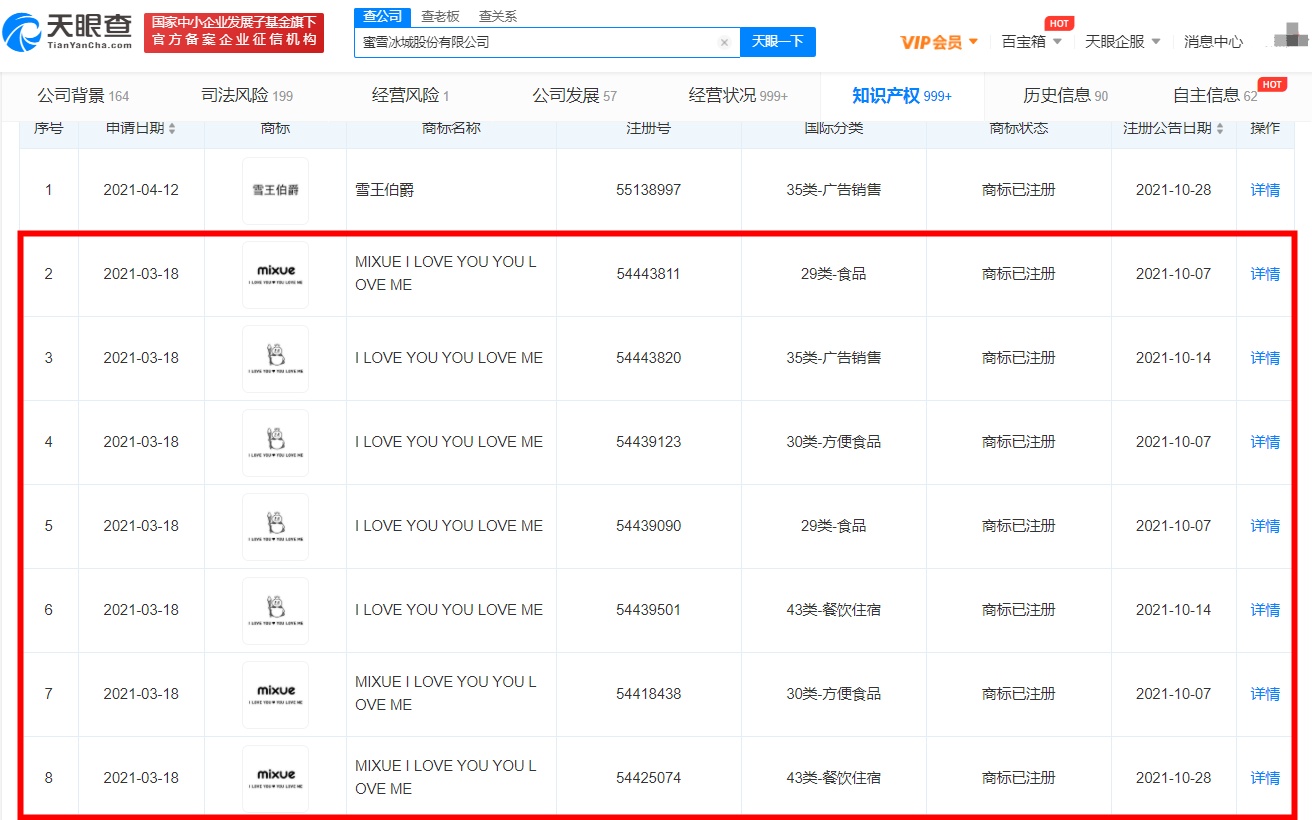Click the 2021-10-28 date in row 8

1173,778
